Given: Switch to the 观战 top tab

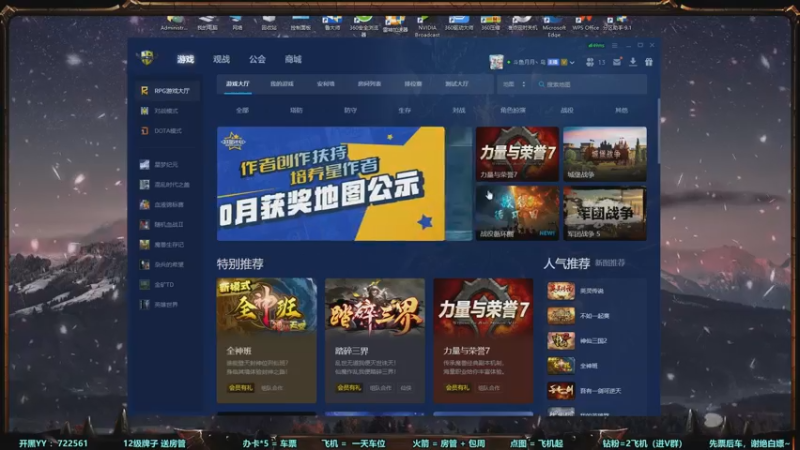Looking at the screenshot, I should pyautogui.click(x=221, y=59).
